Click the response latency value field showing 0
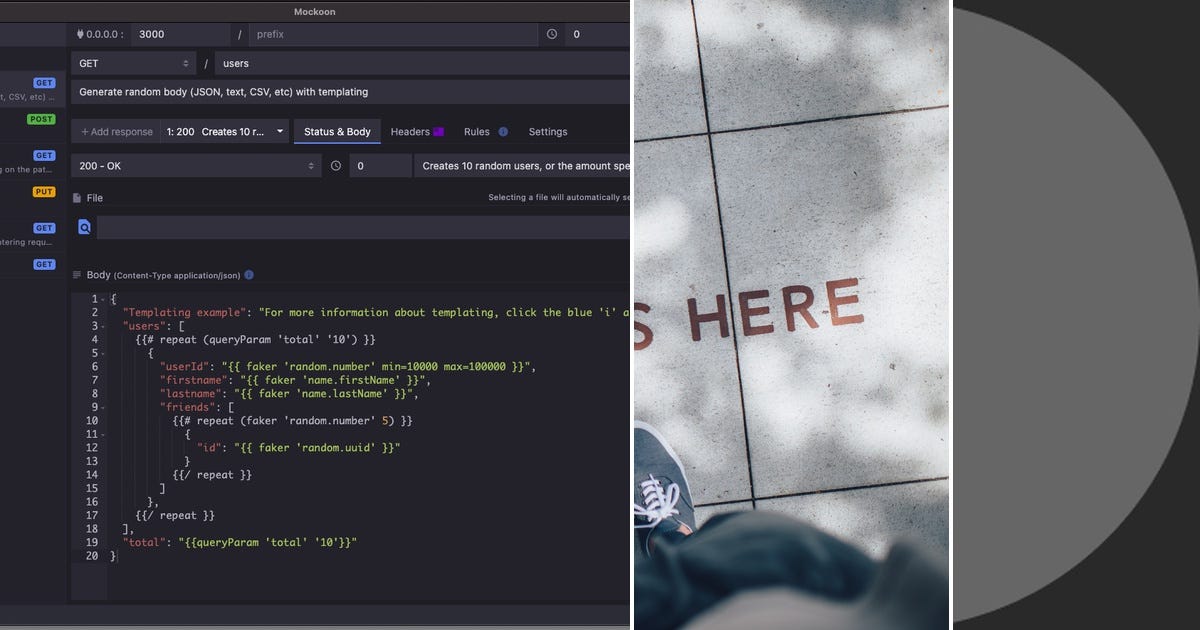This screenshot has height=630, width=1200. coord(380,166)
